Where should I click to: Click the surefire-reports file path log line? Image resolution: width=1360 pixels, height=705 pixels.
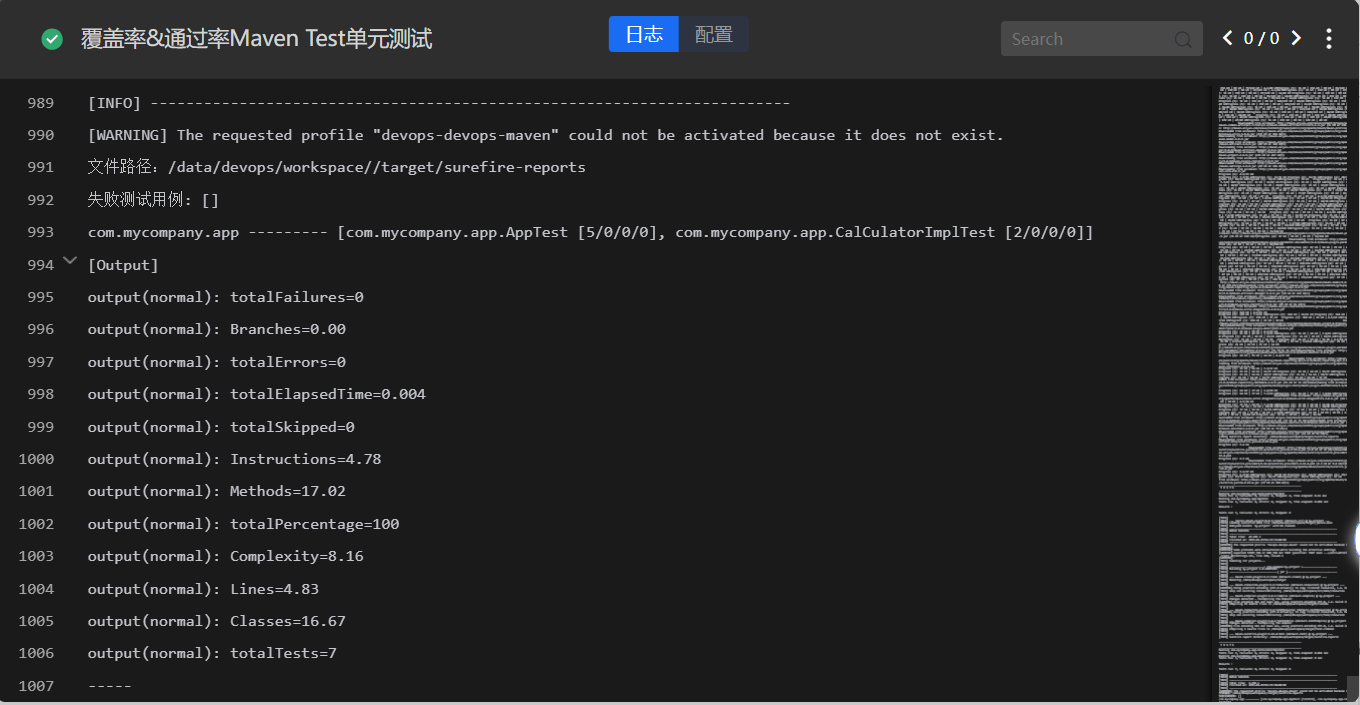pyautogui.click(x=336, y=167)
